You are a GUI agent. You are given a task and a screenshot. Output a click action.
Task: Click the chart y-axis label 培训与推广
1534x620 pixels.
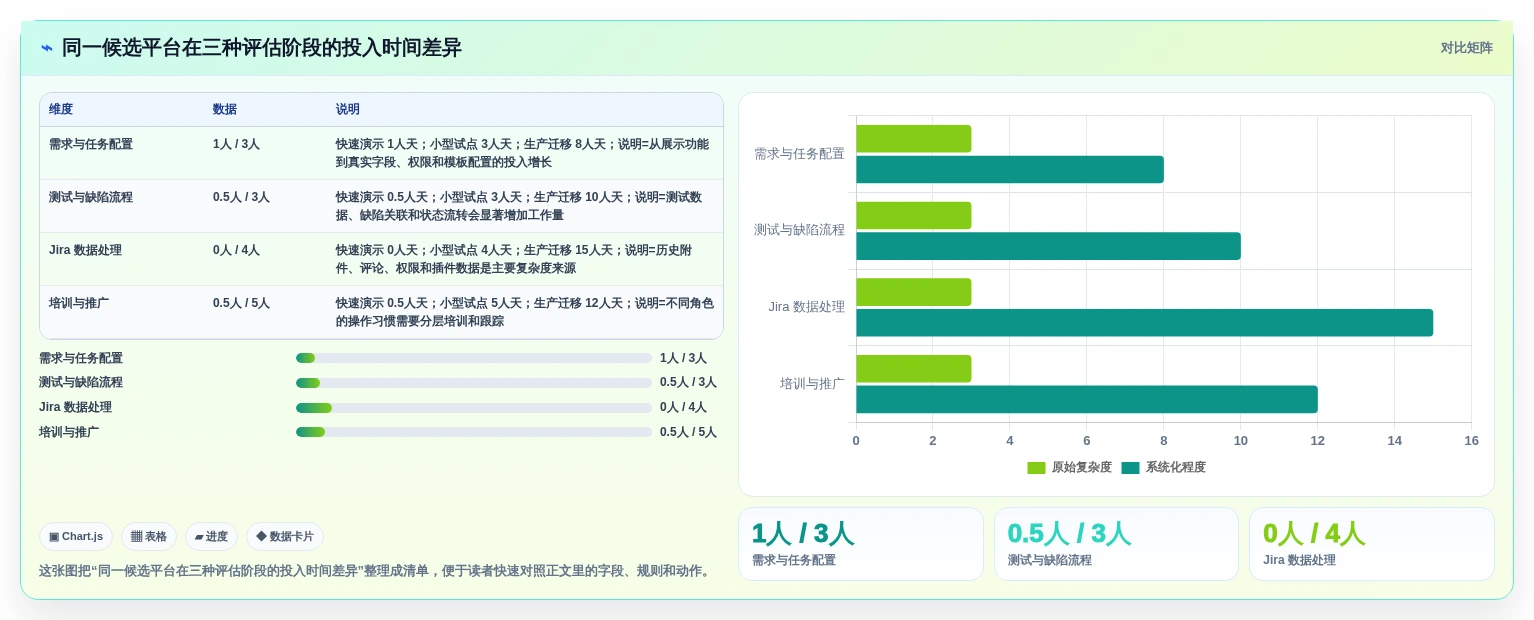point(812,384)
